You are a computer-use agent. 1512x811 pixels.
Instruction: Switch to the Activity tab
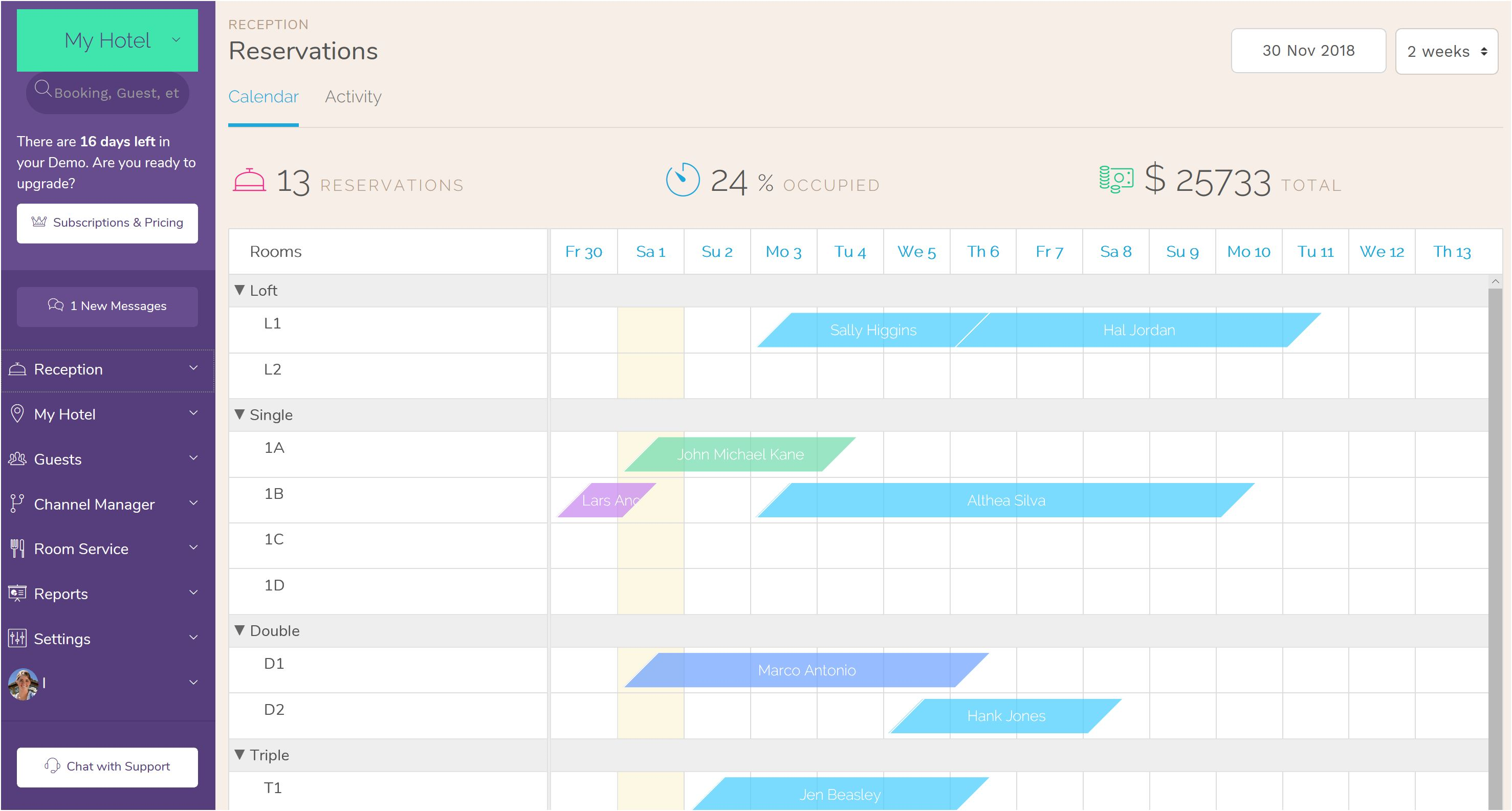tap(353, 96)
